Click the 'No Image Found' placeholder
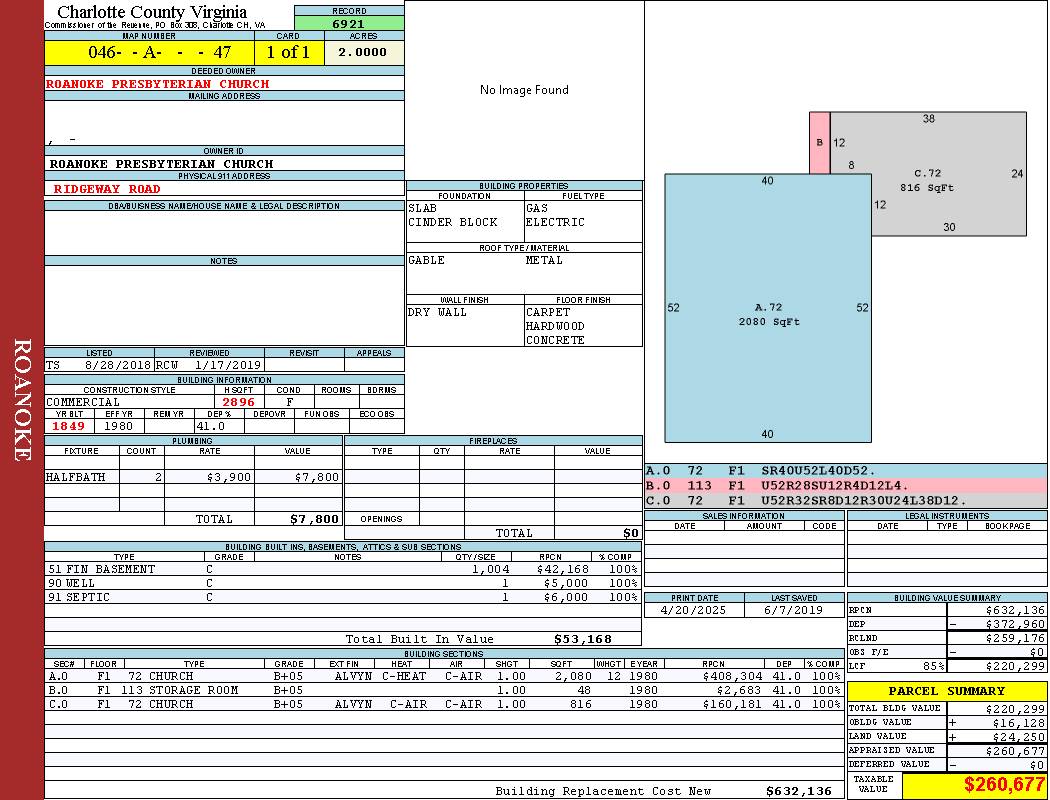The width and height of the screenshot is (1050, 800). [x=524, y=90]
